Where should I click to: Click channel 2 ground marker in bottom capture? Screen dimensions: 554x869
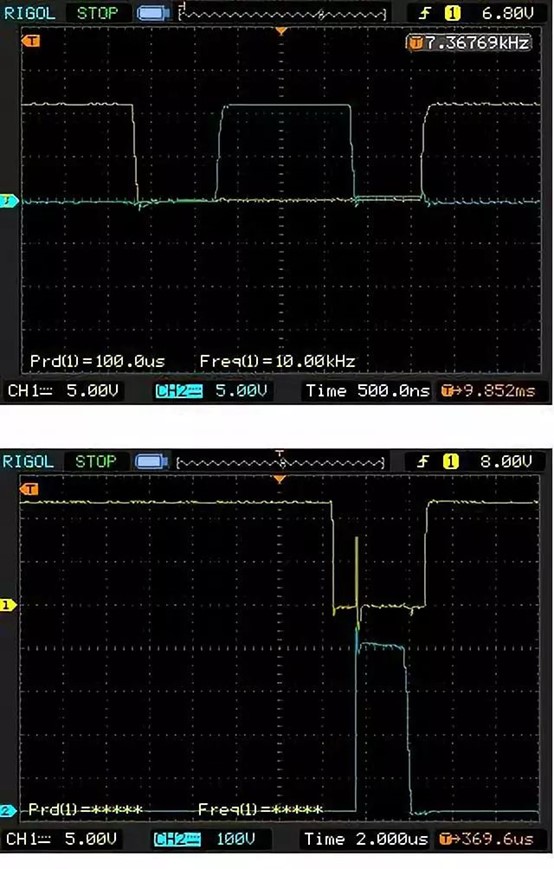8,810
